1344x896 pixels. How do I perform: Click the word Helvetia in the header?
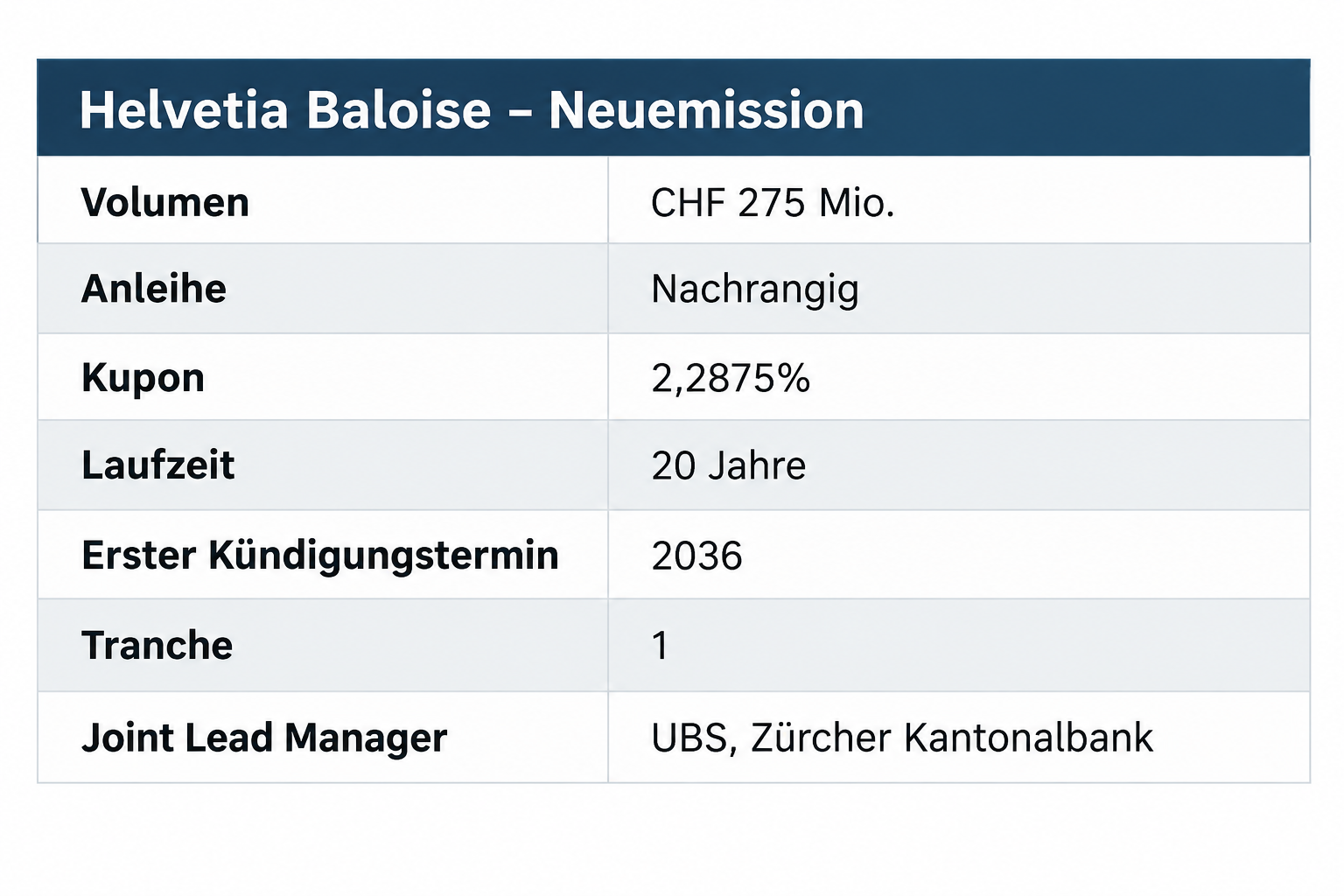point(184,110)
